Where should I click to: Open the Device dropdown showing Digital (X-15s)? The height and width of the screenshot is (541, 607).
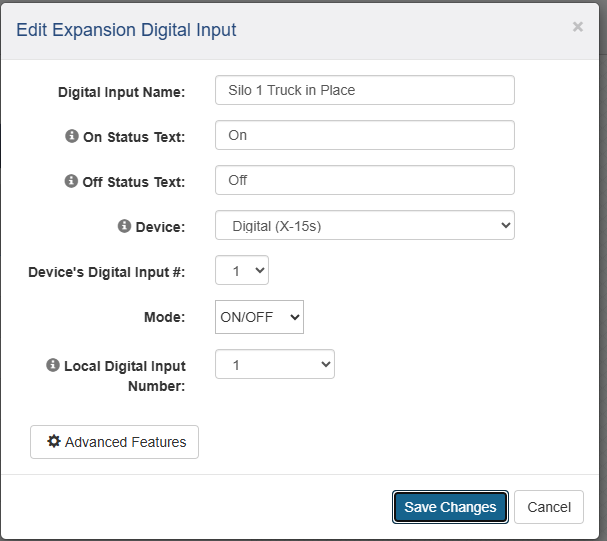(x=364, y=226)
